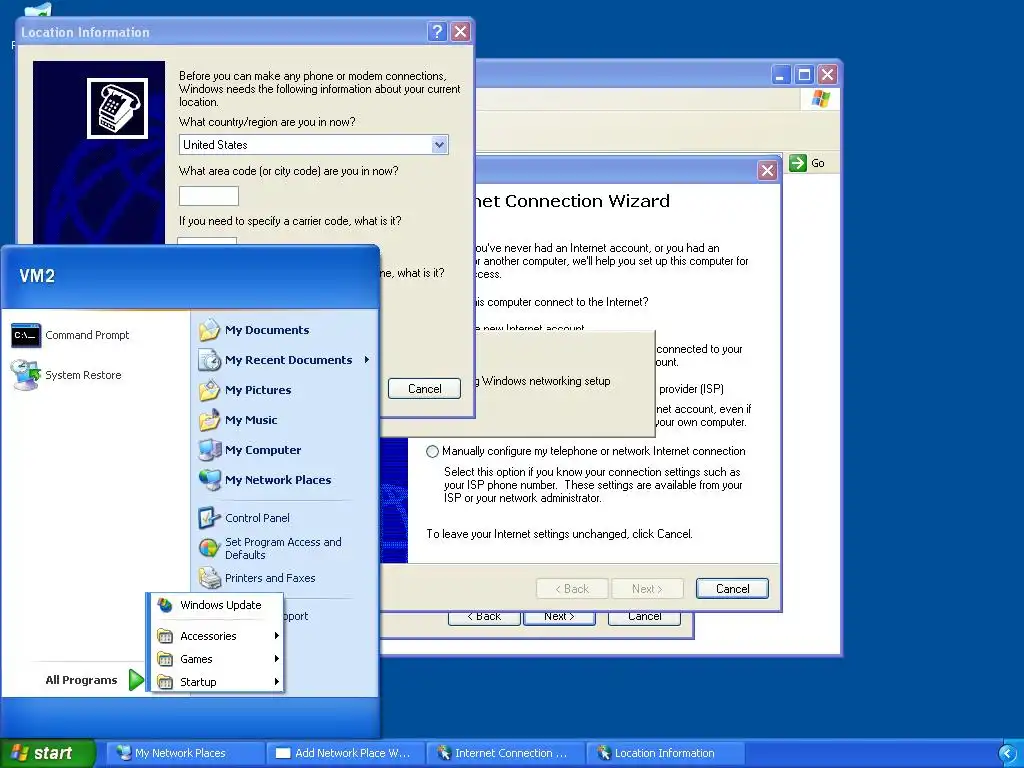Click the dropdown arrow of the country combo box
The width and height of the screenshot is (1024, 768).
coord(440,145)
